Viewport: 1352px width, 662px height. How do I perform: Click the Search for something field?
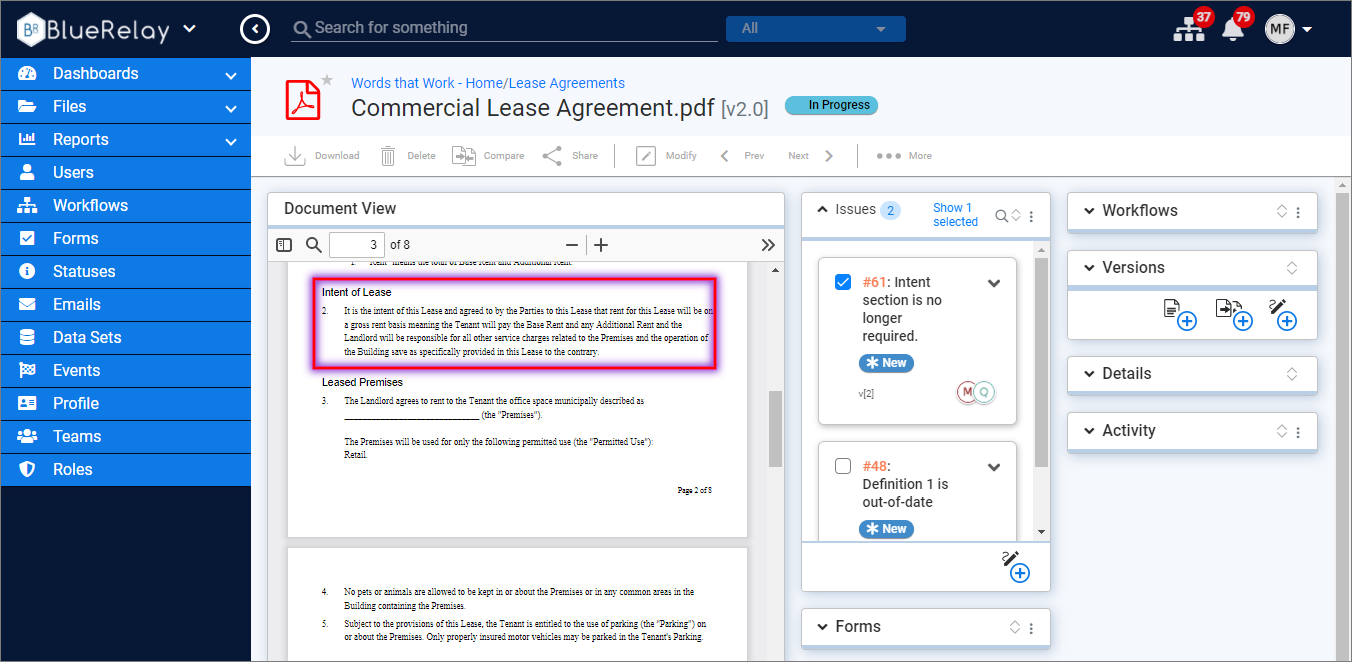click(x=505, y=28)
